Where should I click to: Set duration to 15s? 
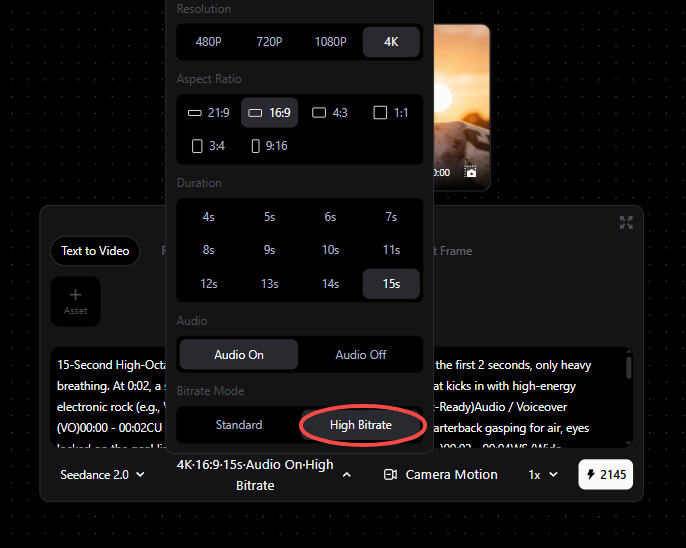tap(391, 284)
